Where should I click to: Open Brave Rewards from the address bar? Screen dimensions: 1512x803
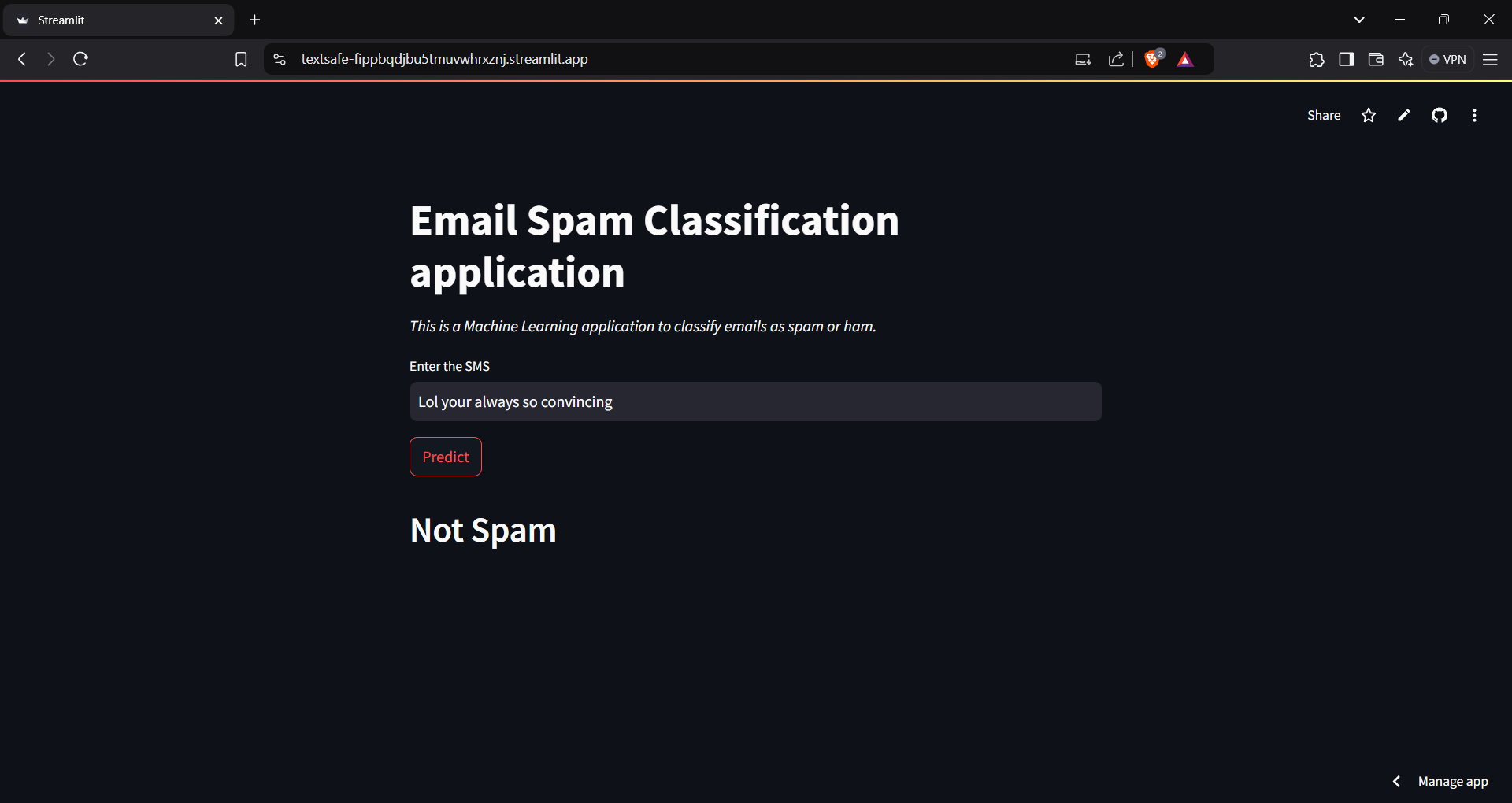pyautogui.click(x=1186, y=58)
